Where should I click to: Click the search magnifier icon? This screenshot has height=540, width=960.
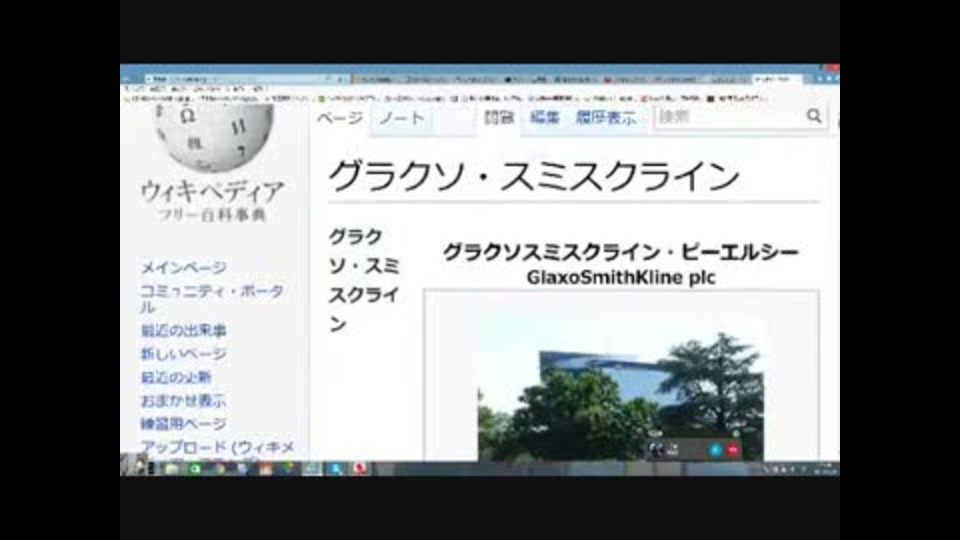(x=814, y=116)
